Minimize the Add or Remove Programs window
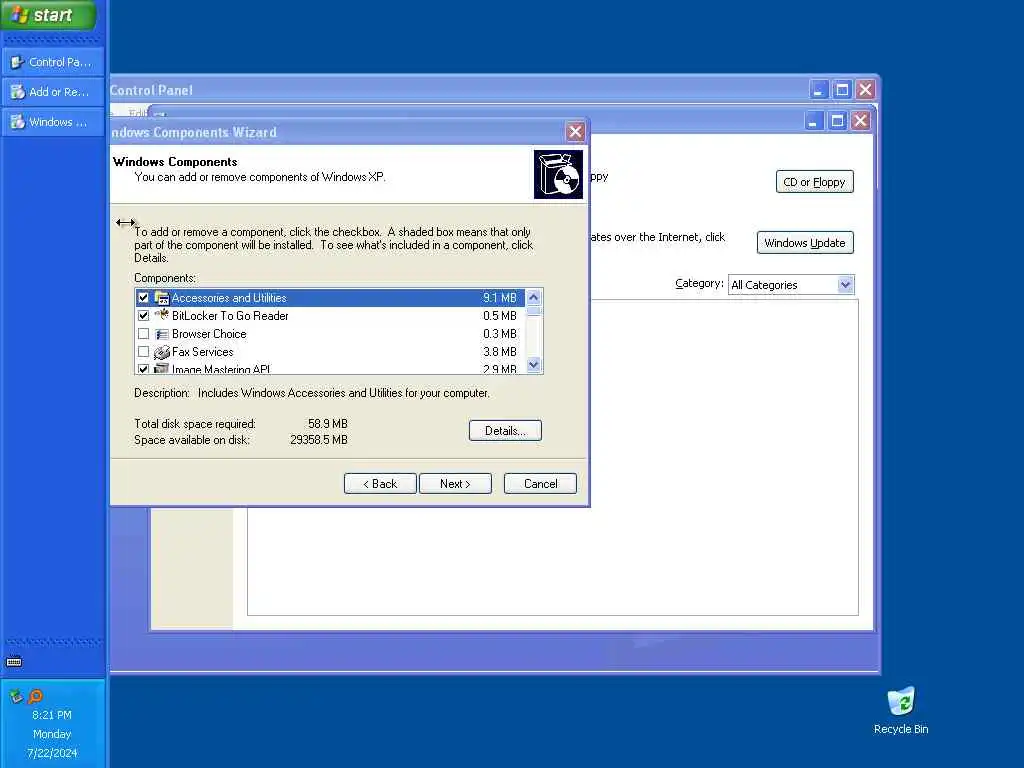 tap(814, 121)
